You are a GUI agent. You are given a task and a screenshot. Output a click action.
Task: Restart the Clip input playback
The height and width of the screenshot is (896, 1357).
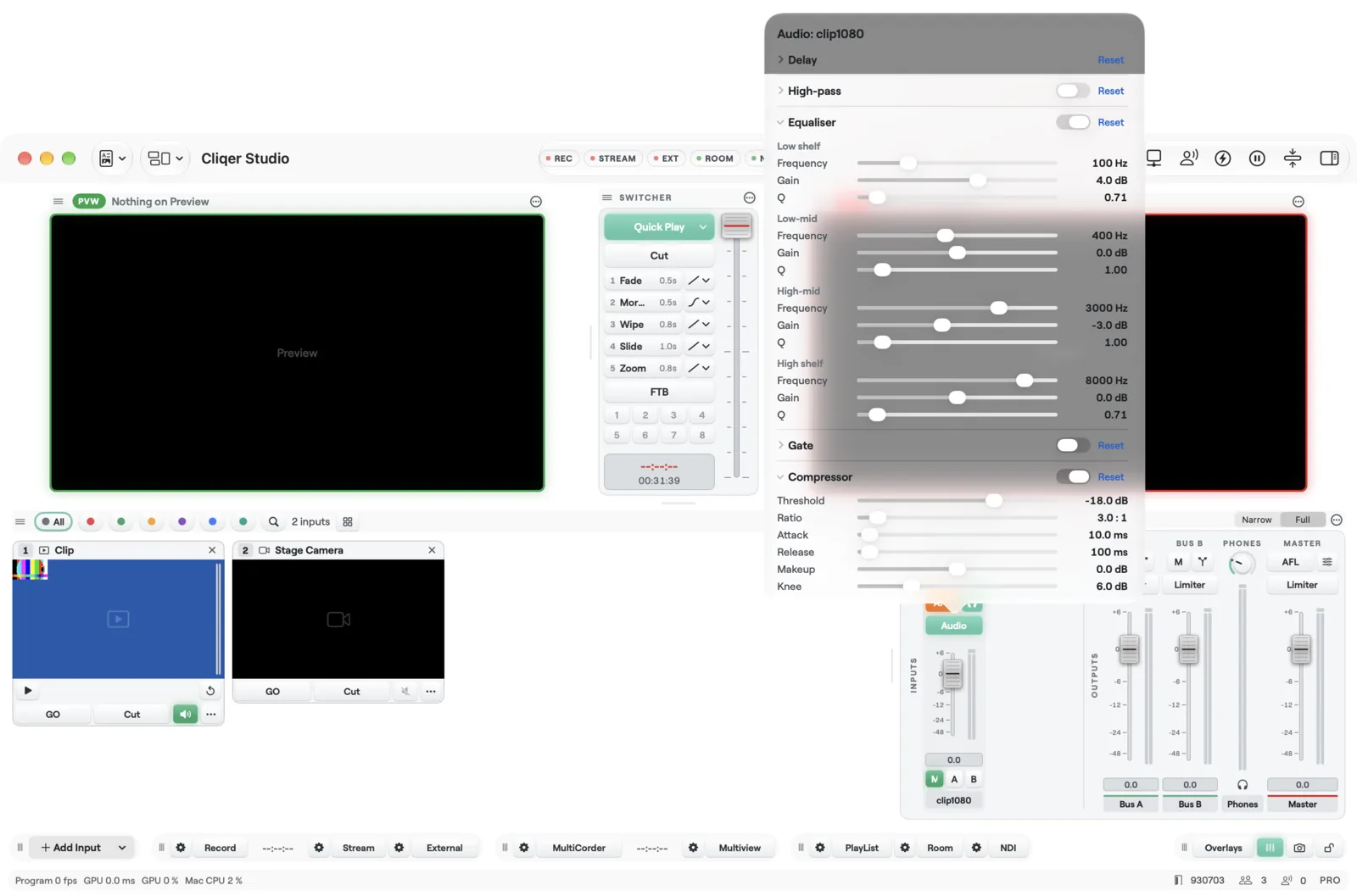click(x=210, y=691)
